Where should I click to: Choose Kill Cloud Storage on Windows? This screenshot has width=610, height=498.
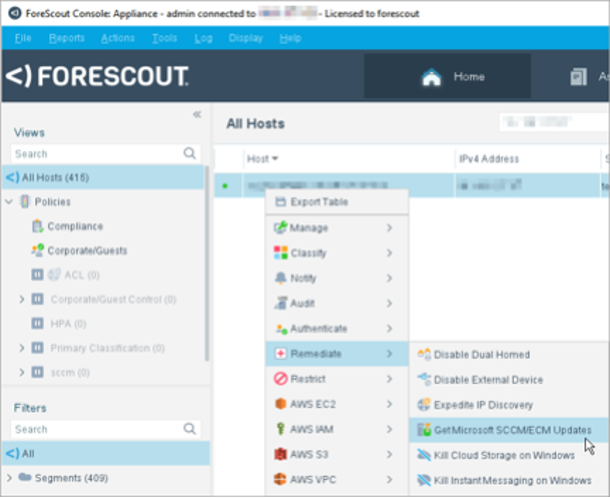tap(509, 455)
